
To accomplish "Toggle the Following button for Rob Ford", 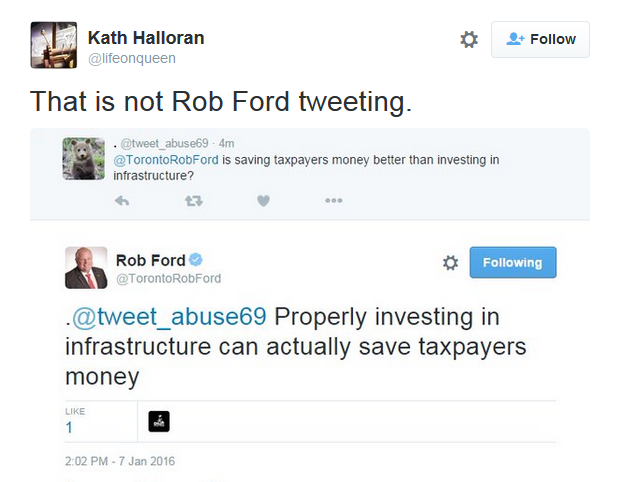I will click(x=512, y=262).
